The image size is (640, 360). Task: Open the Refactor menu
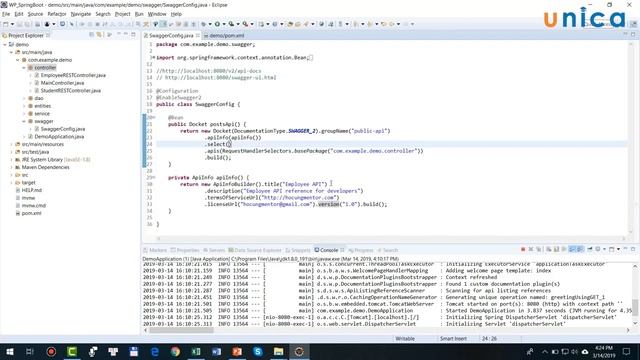click(x=57, y=14)
